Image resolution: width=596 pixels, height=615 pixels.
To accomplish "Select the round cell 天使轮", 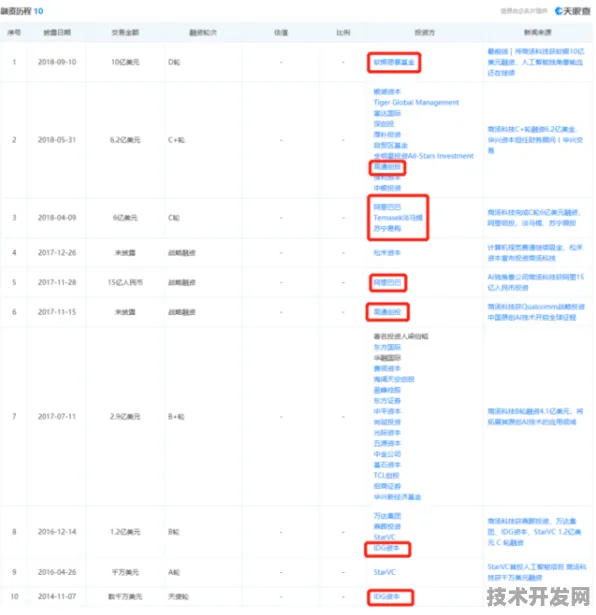I will [178, 597].
